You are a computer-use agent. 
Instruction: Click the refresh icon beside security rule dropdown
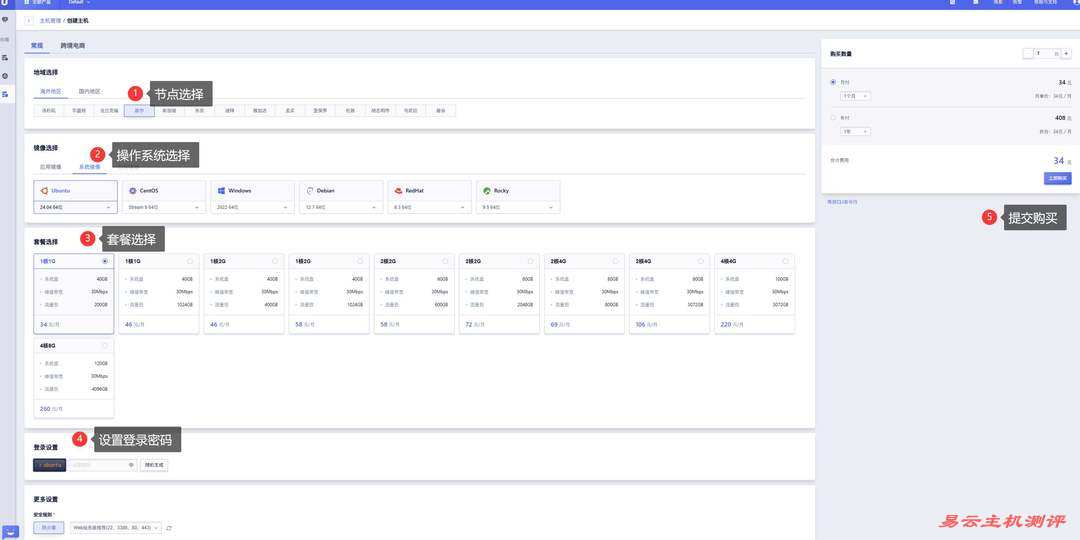[169, 527]
